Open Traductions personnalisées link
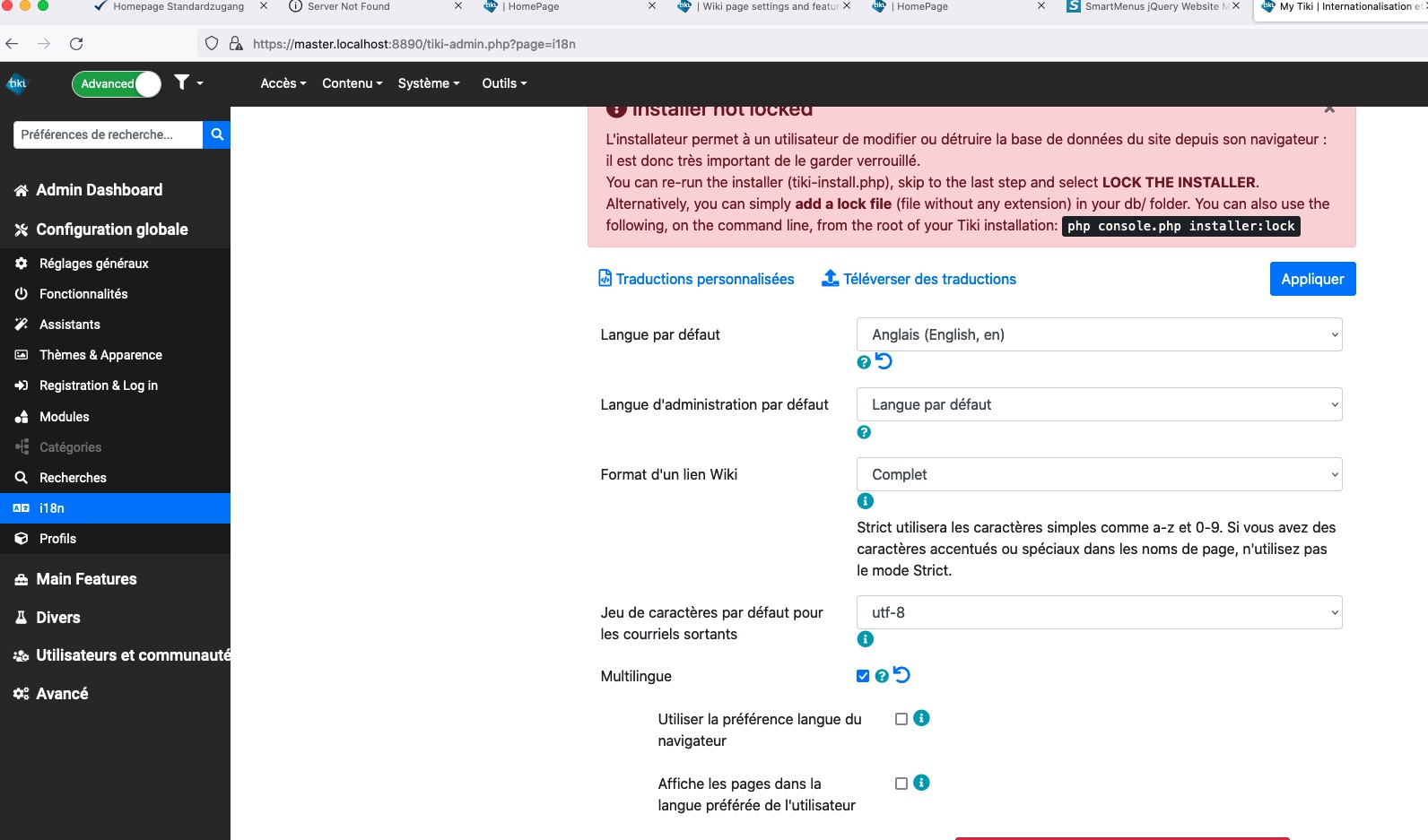The width and height of the screenshot is (1428, 840). point(696,279)
